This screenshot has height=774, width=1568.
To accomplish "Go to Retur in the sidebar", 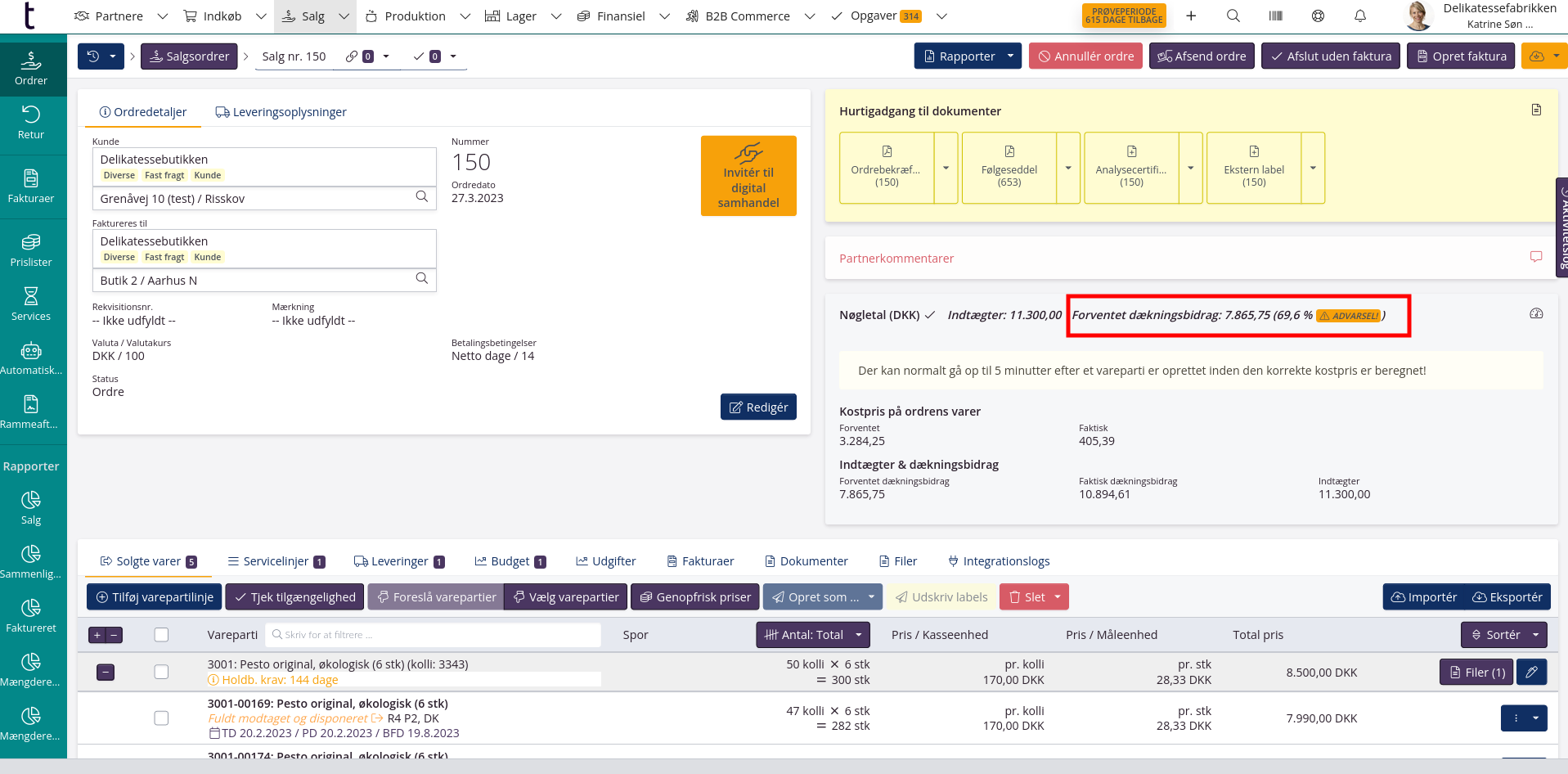I will pyautogui.click(x=31, y=122).
